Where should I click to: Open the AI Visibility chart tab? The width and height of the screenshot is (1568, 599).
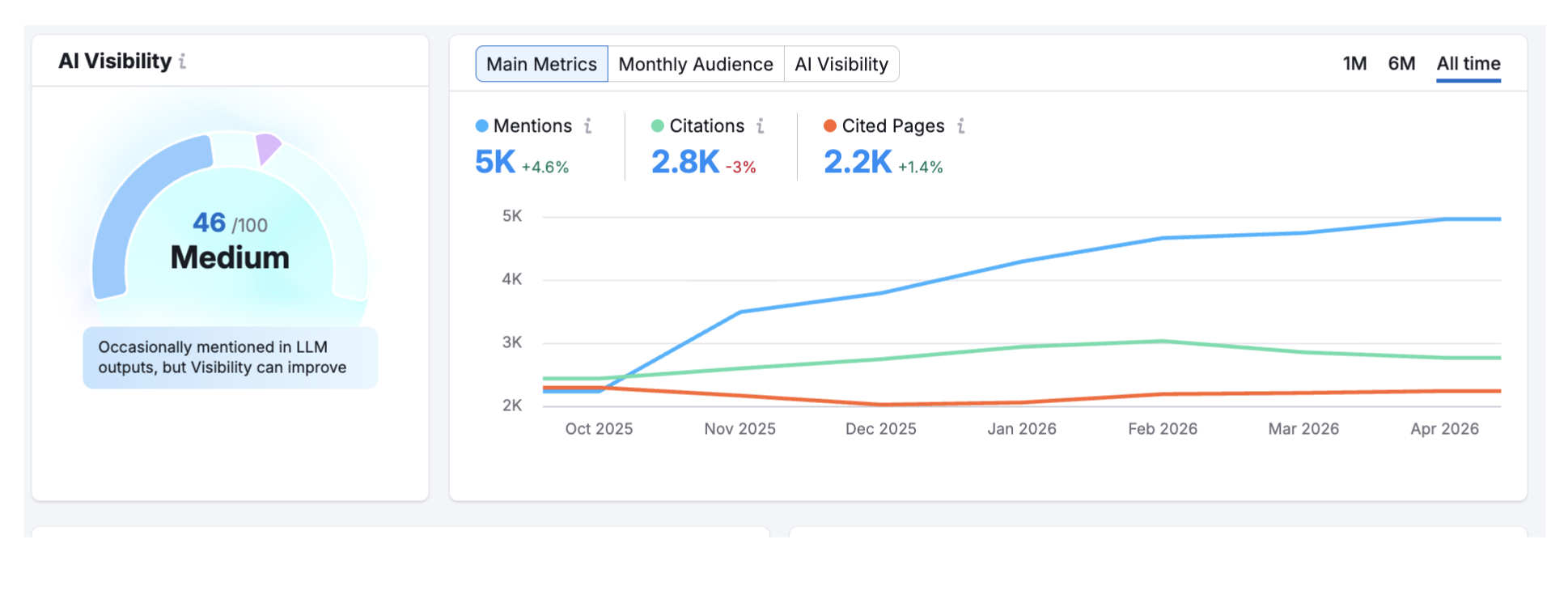[841, 64]
